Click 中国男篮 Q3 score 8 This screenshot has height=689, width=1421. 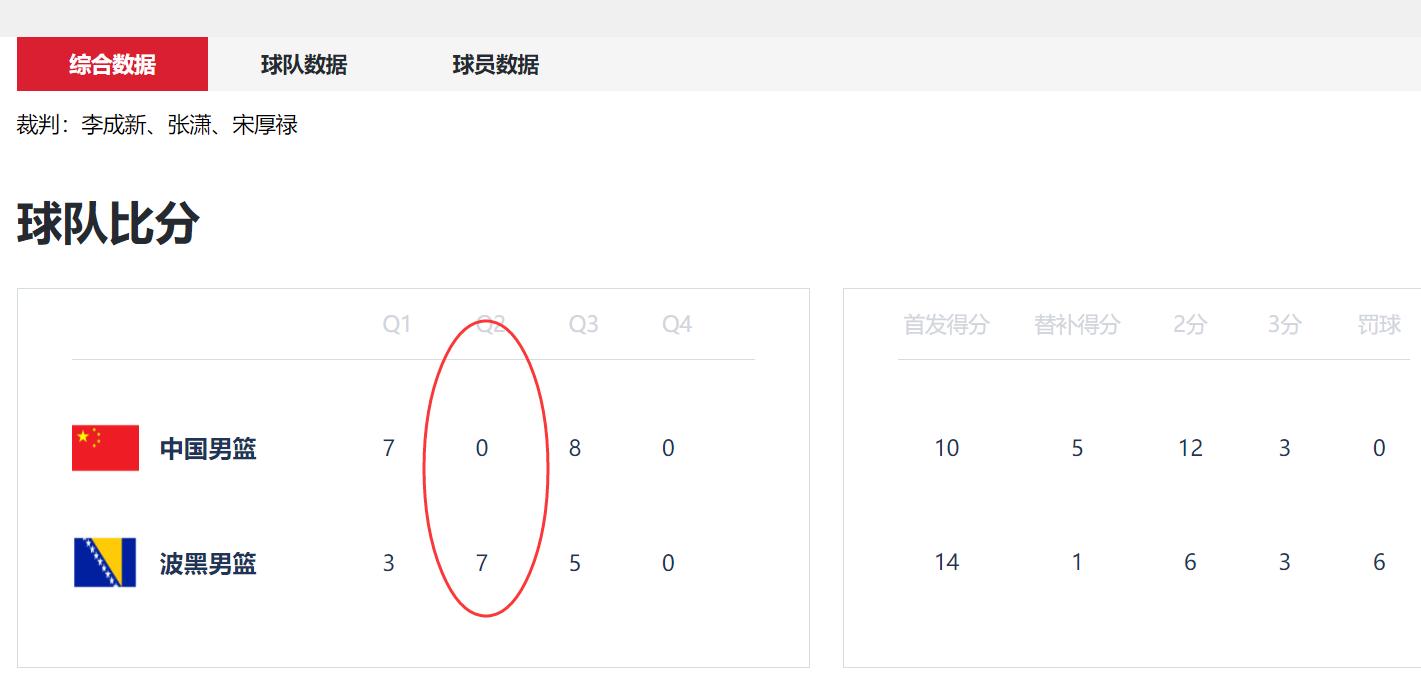(x=575, y=448)
